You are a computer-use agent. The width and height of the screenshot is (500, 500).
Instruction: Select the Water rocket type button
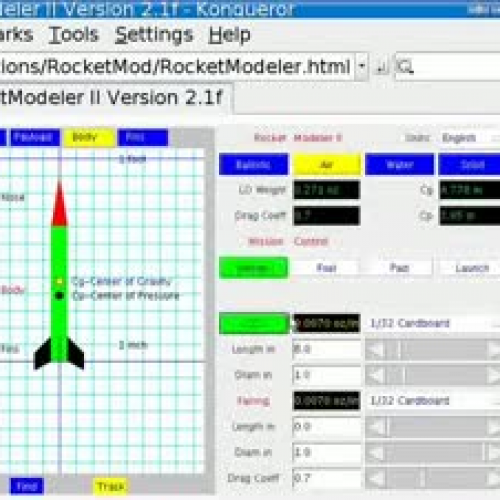pyautogui.click(x=400, y=164)
